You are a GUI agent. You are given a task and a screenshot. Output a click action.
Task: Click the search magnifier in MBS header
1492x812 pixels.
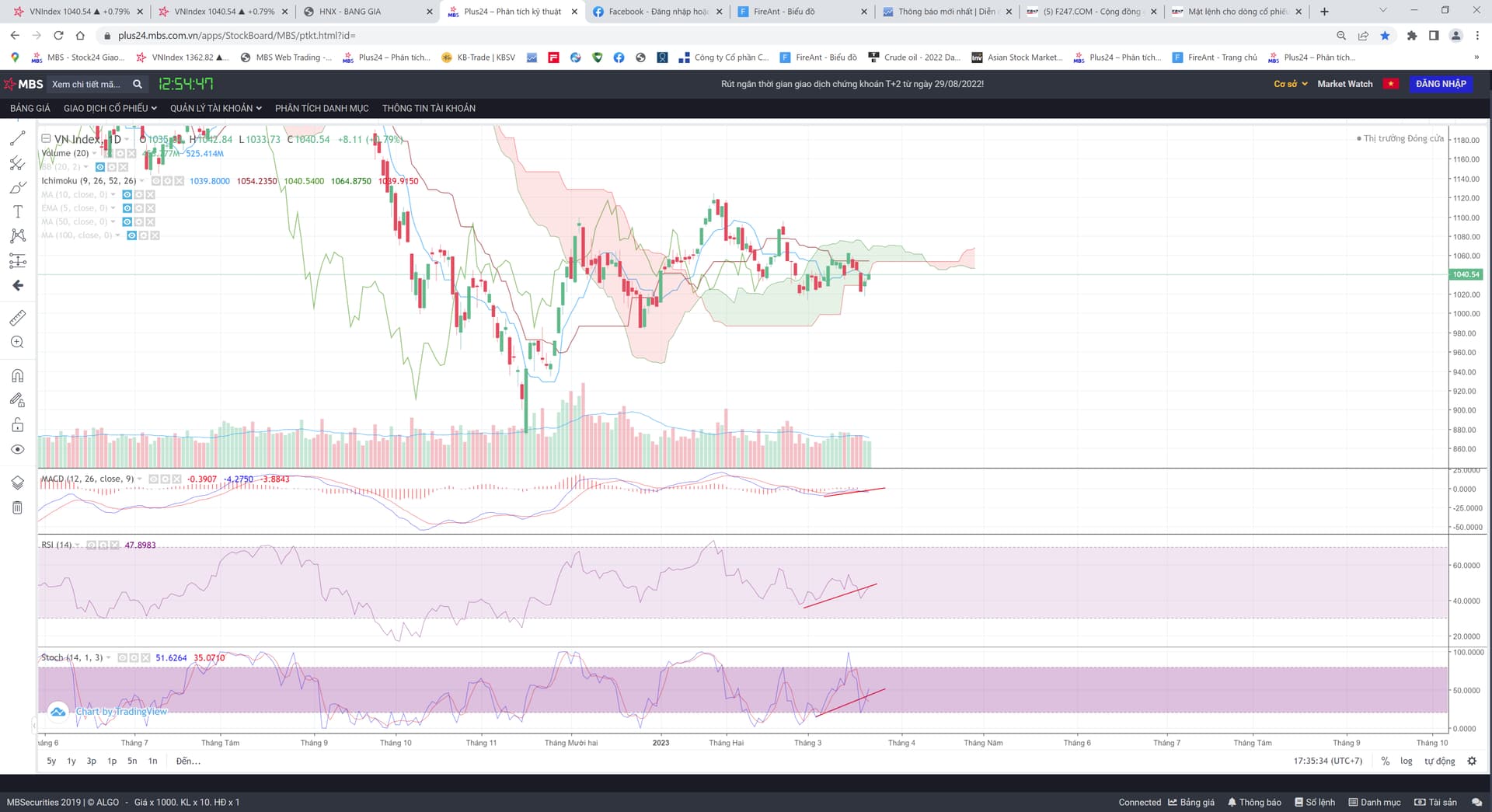click(138, 84)
